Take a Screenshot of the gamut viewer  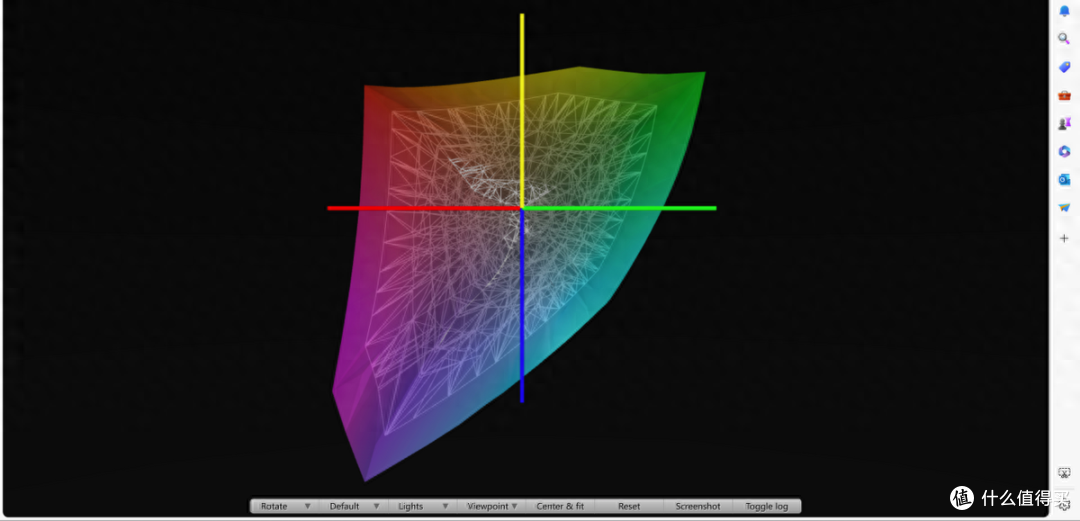(698, 506)
